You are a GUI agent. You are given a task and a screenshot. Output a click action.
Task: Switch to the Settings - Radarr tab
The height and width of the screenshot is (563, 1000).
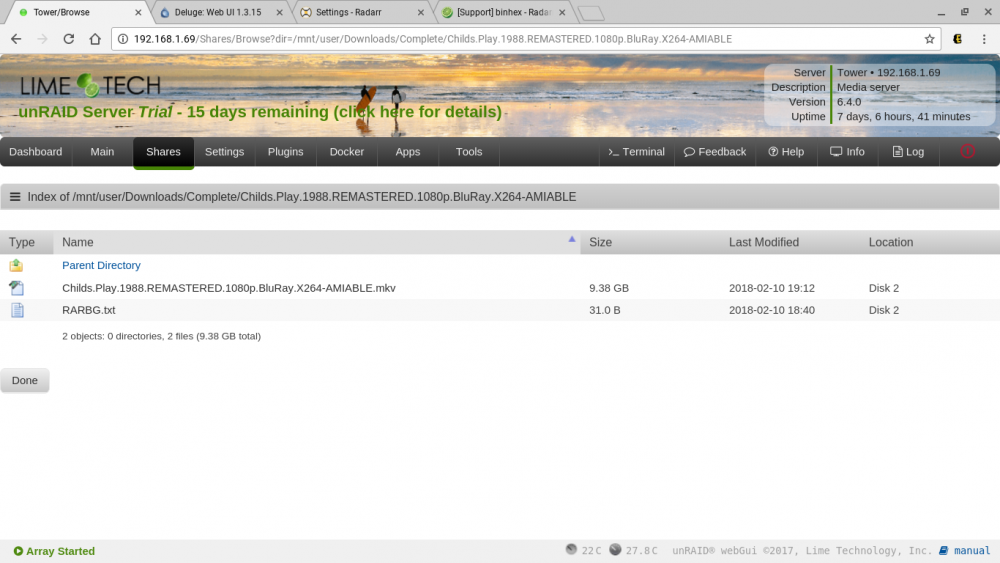(x=349, y=12)
